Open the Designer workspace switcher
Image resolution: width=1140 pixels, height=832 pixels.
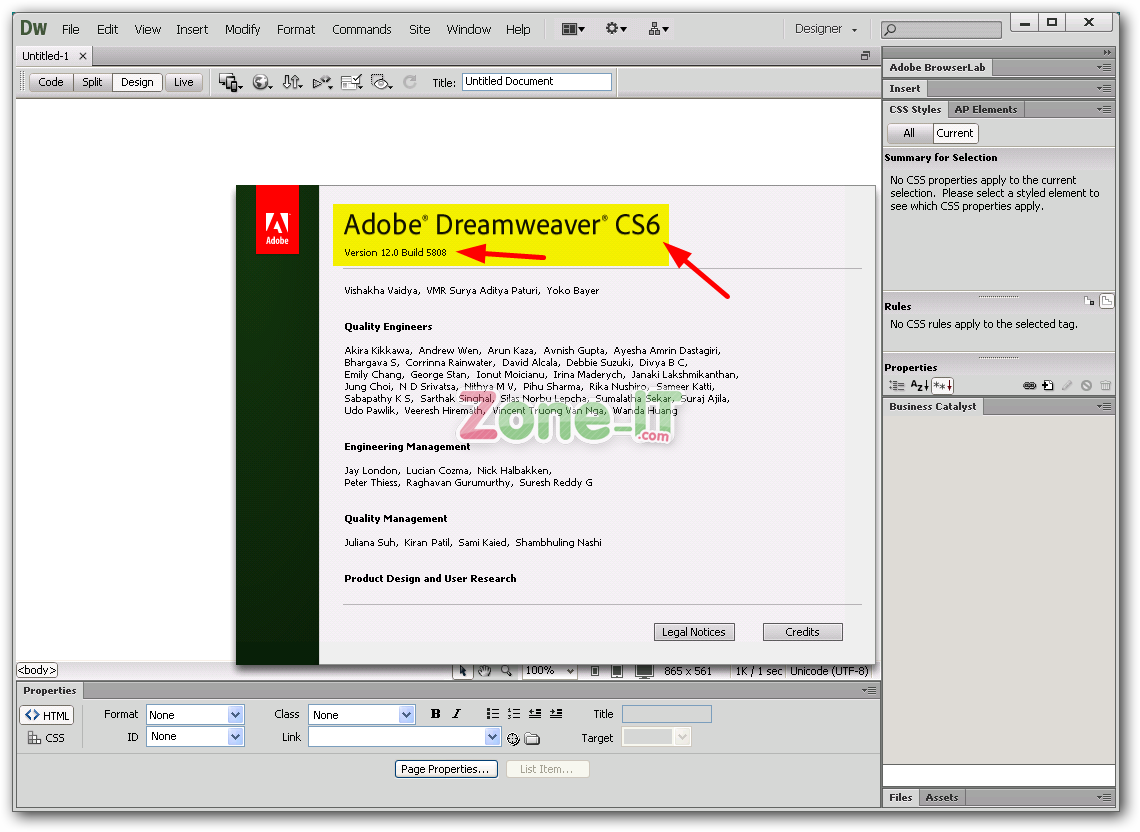(825, 29)
